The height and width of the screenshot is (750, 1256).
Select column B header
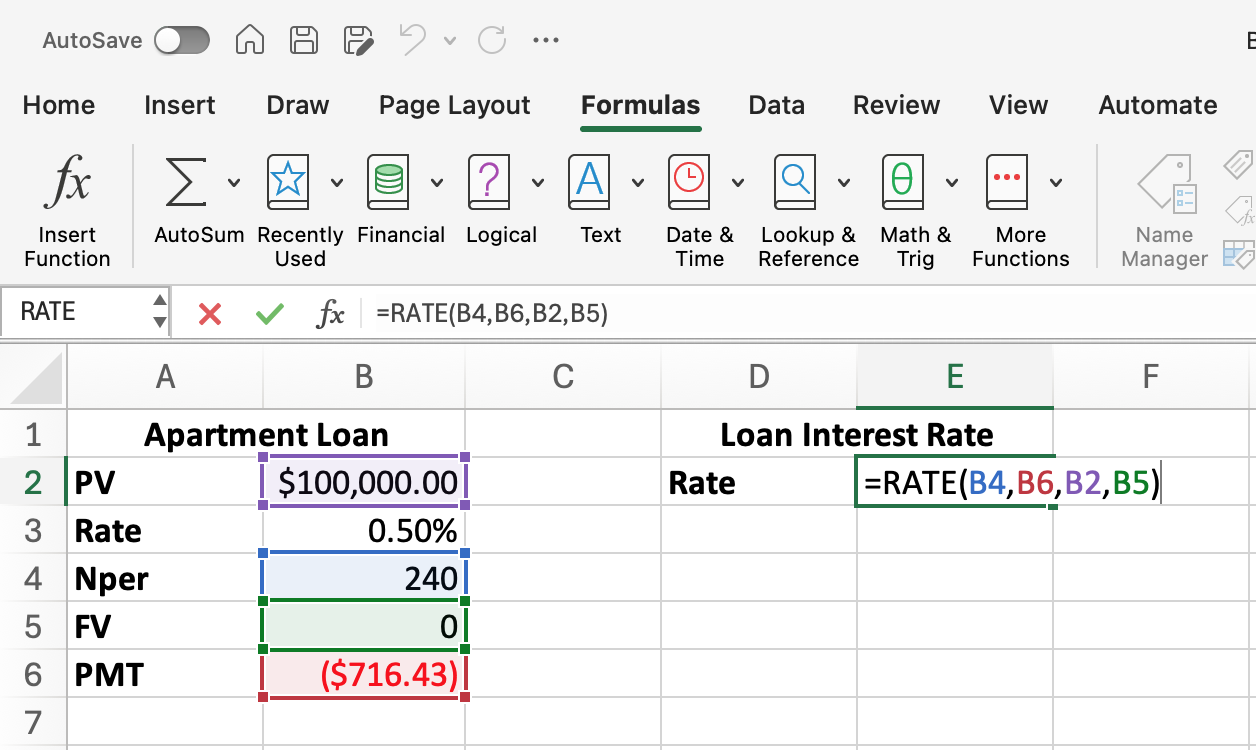(x=364, y=377)
